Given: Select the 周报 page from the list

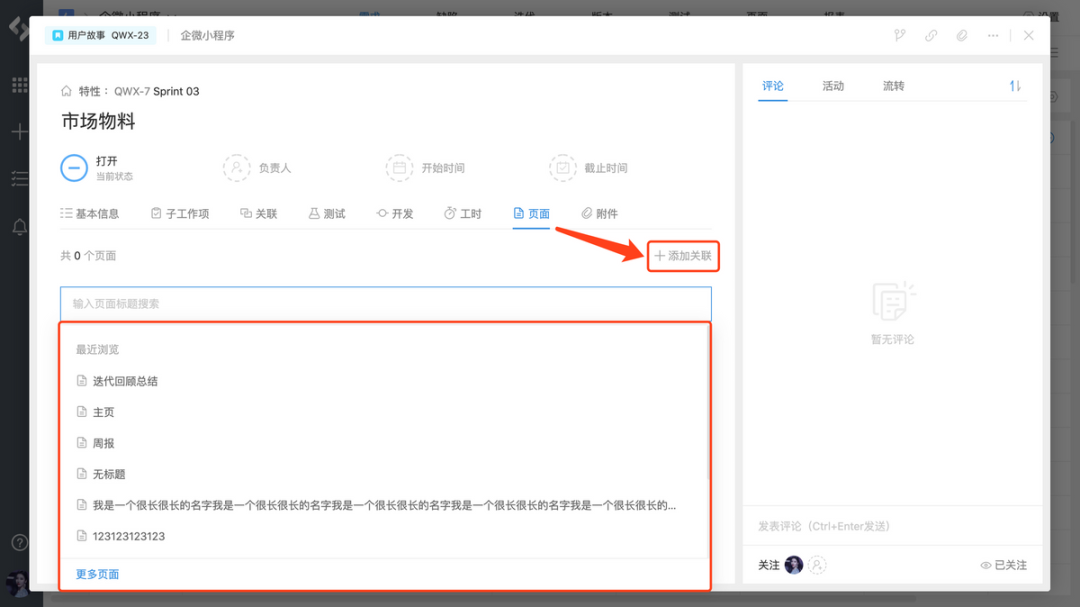Looking at the screenshot, I should (x=103, y=442).
